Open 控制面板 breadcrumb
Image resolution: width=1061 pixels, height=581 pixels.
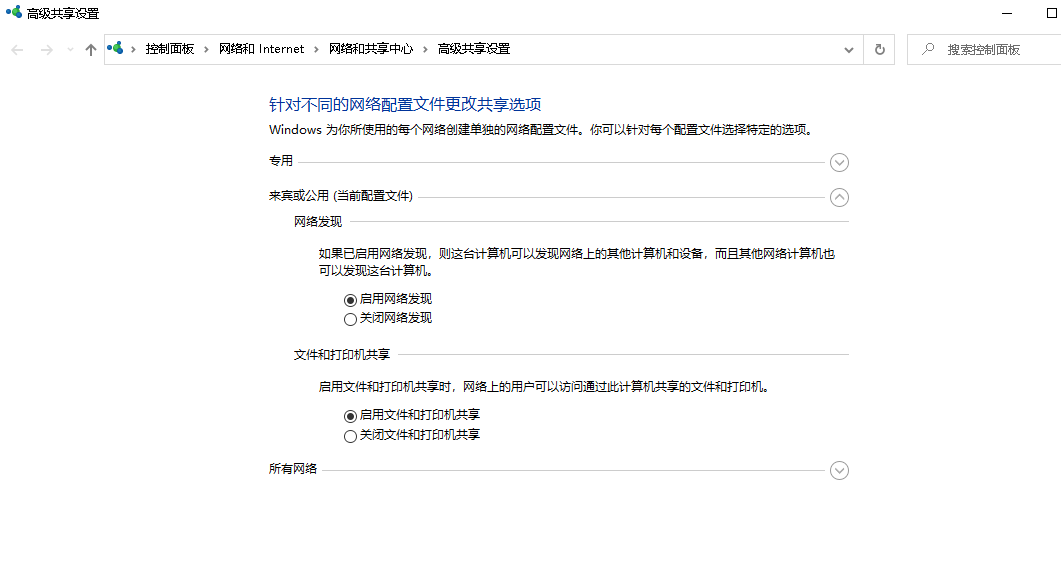point(170,49)
